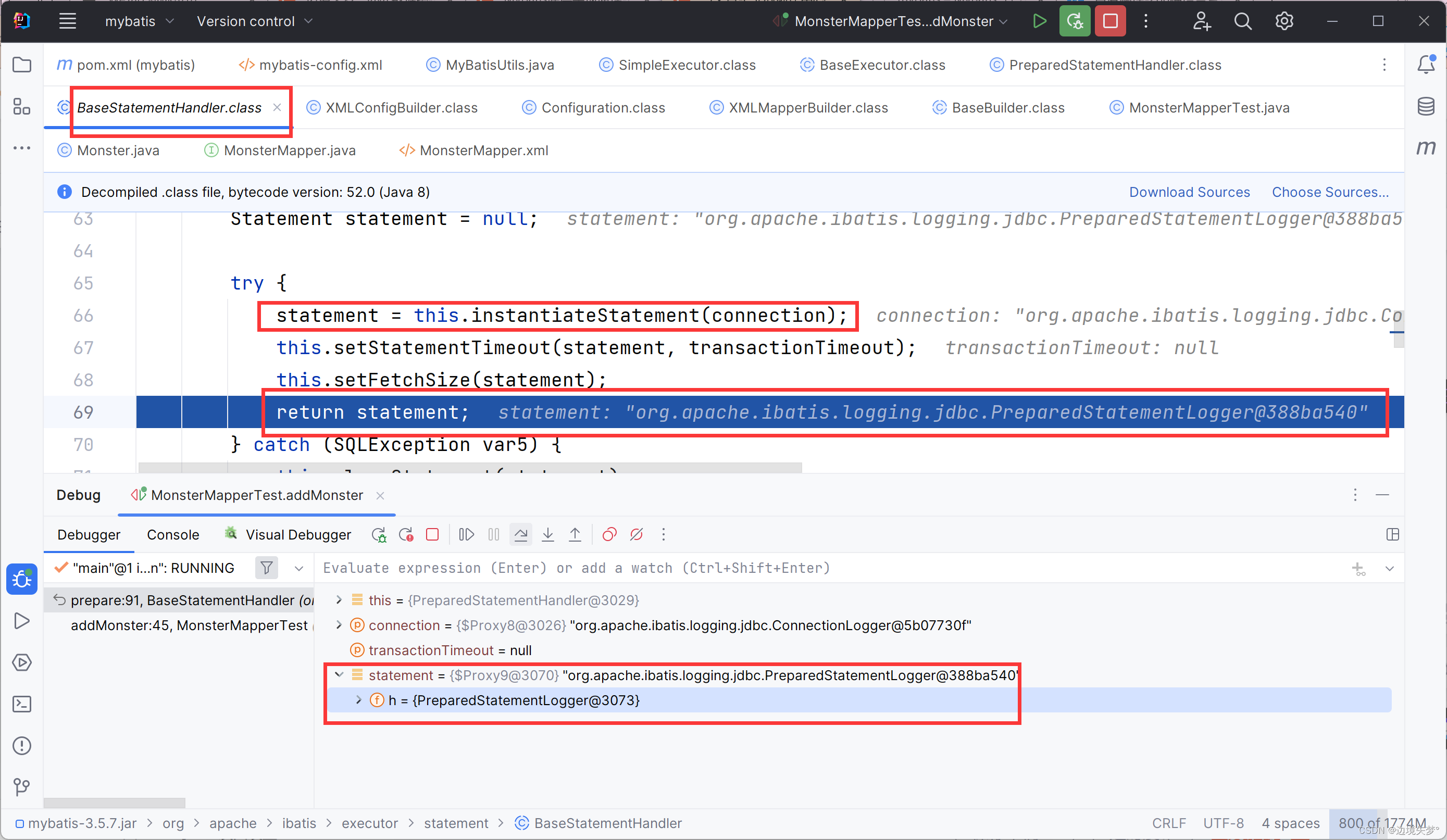Click the Step Over debugger icon

click(521, 534)
